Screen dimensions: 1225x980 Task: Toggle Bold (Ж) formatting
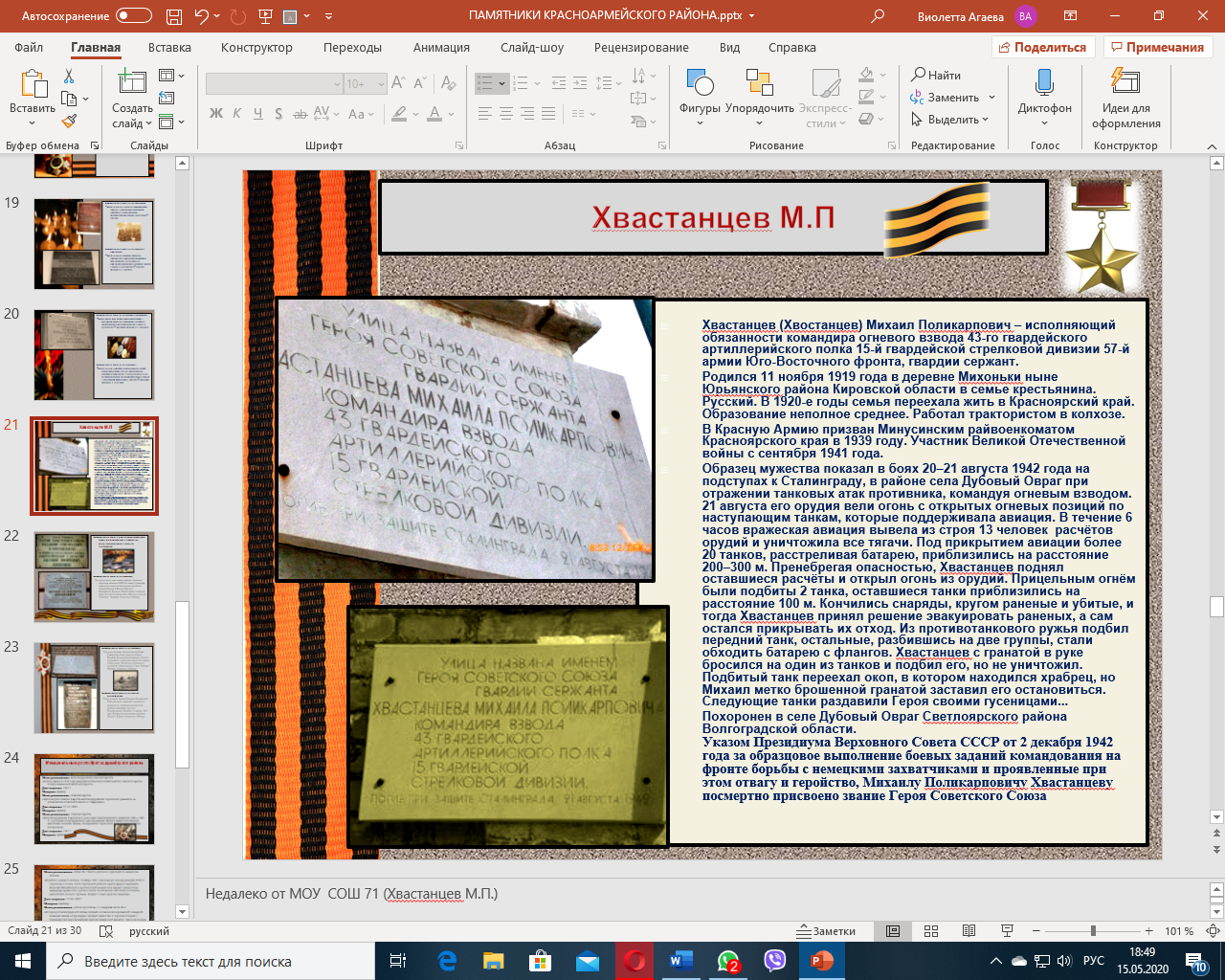point(216,114)
